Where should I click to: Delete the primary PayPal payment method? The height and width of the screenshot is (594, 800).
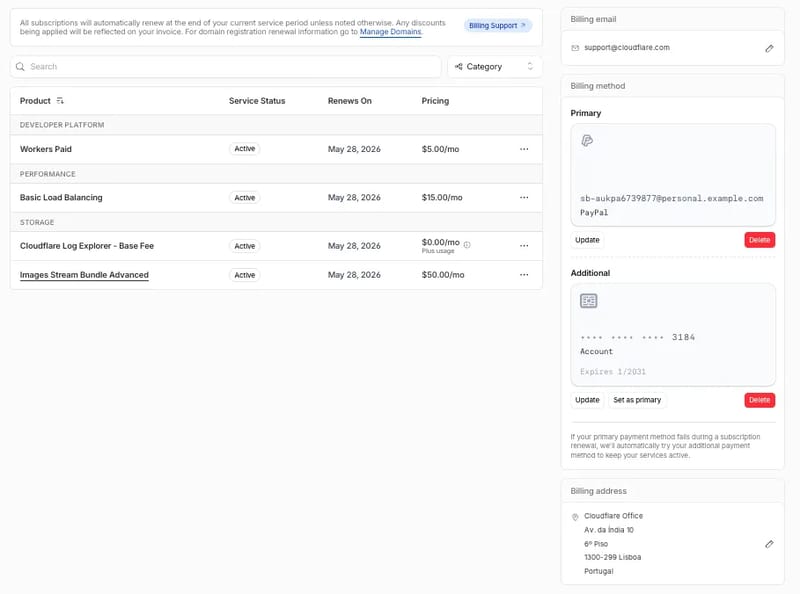point(759,240)
